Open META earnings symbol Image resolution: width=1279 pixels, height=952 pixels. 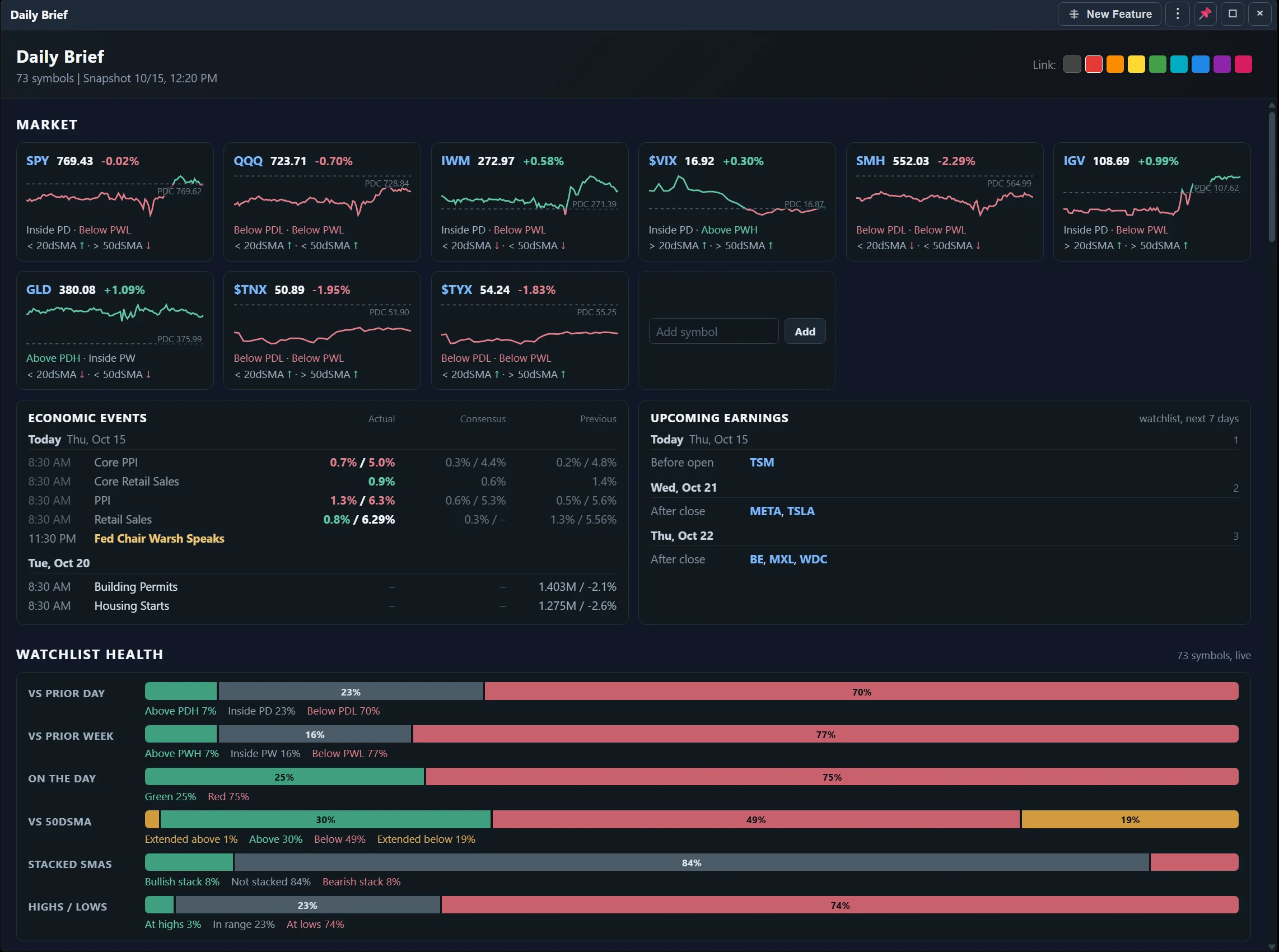pos(765,511)
